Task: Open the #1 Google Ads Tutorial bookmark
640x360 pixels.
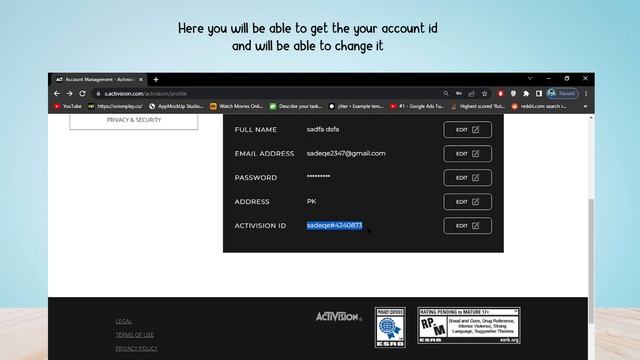Action: coord(417,106)
